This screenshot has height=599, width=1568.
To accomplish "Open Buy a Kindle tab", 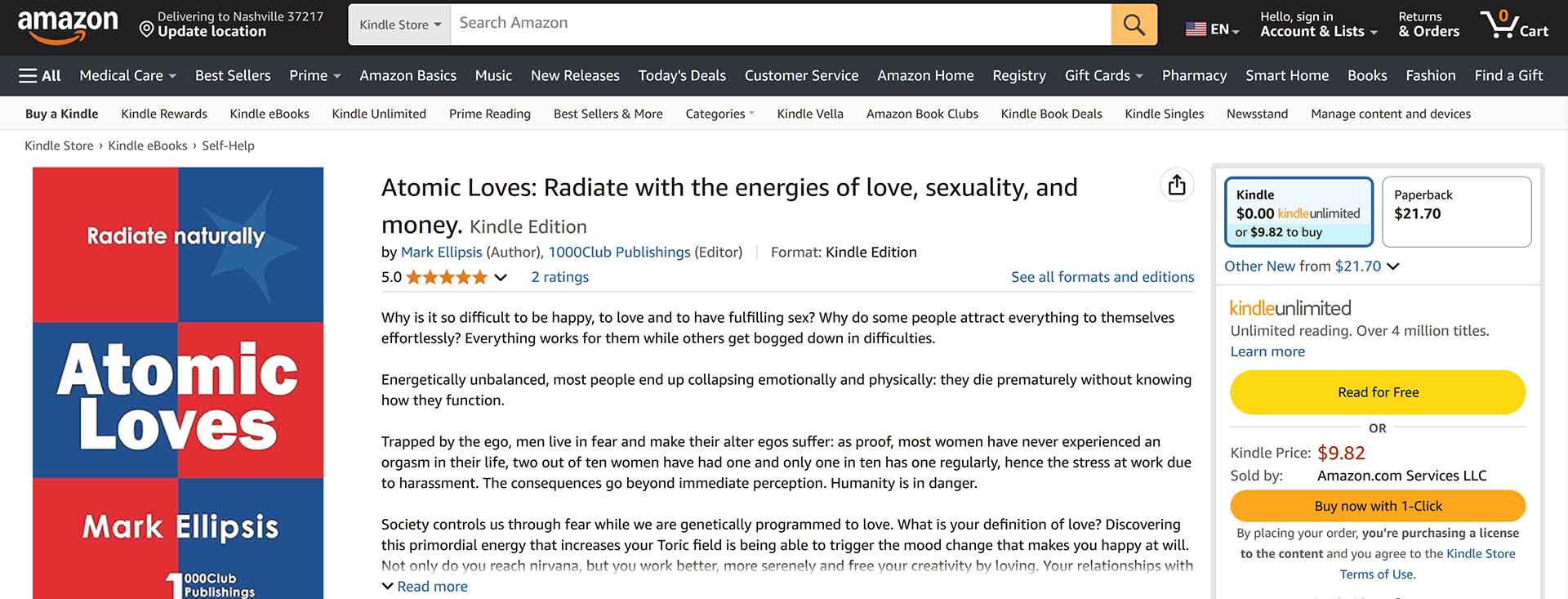I will click(x=61, y=114).
